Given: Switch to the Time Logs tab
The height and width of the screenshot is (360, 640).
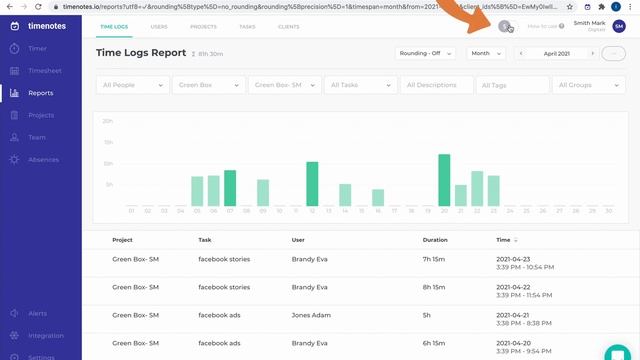Looking at the screenshot, I should (114, 27).
